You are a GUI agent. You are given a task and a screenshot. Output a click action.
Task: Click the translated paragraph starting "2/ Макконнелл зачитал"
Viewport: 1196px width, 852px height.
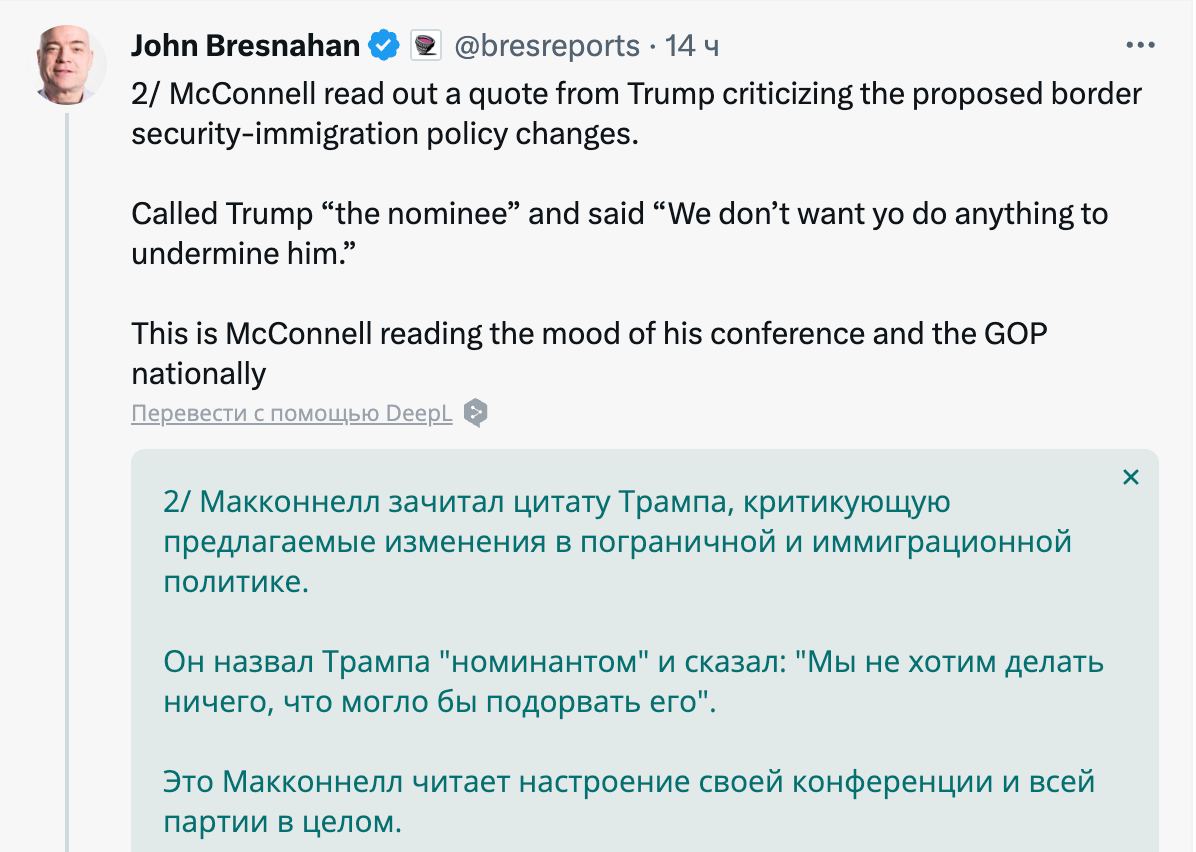[617, 541]
